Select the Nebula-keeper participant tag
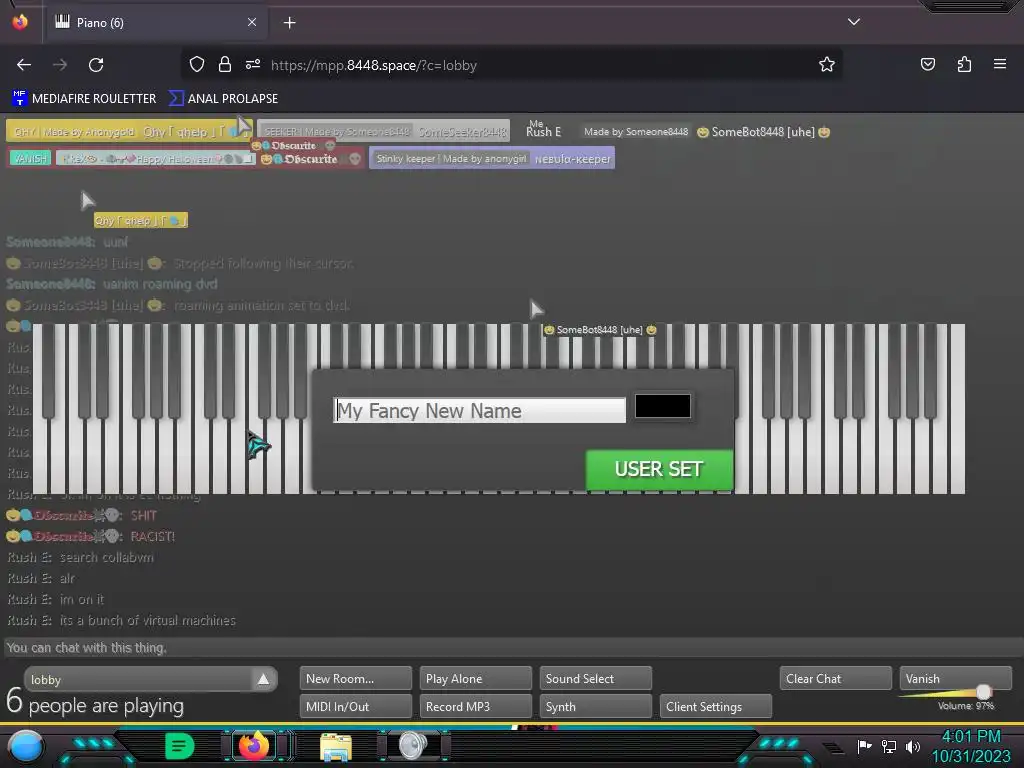Screen dimensions: 1024x768 [x=492, y=159]
